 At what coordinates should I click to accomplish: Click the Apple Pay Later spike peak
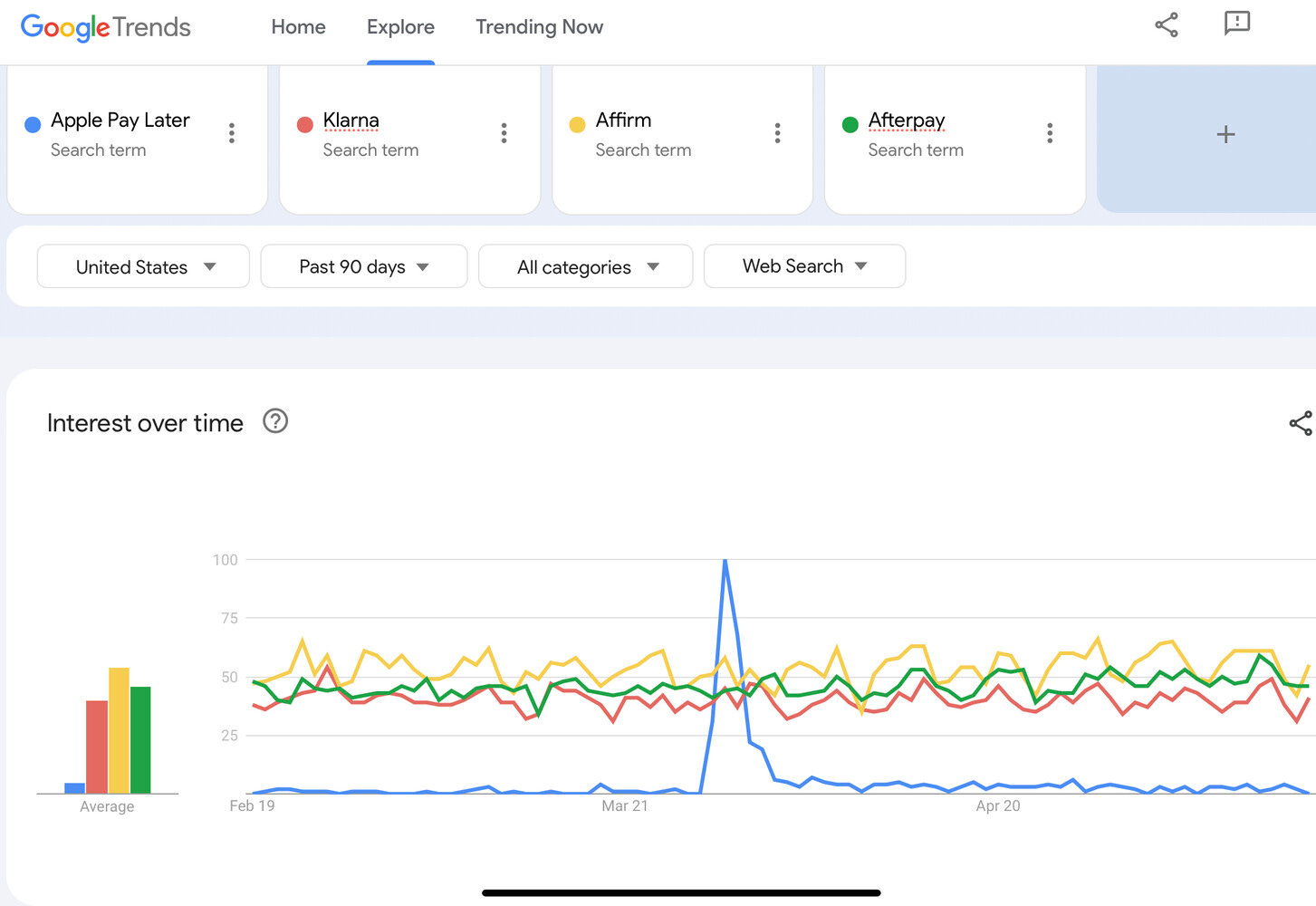pos(725,561)
